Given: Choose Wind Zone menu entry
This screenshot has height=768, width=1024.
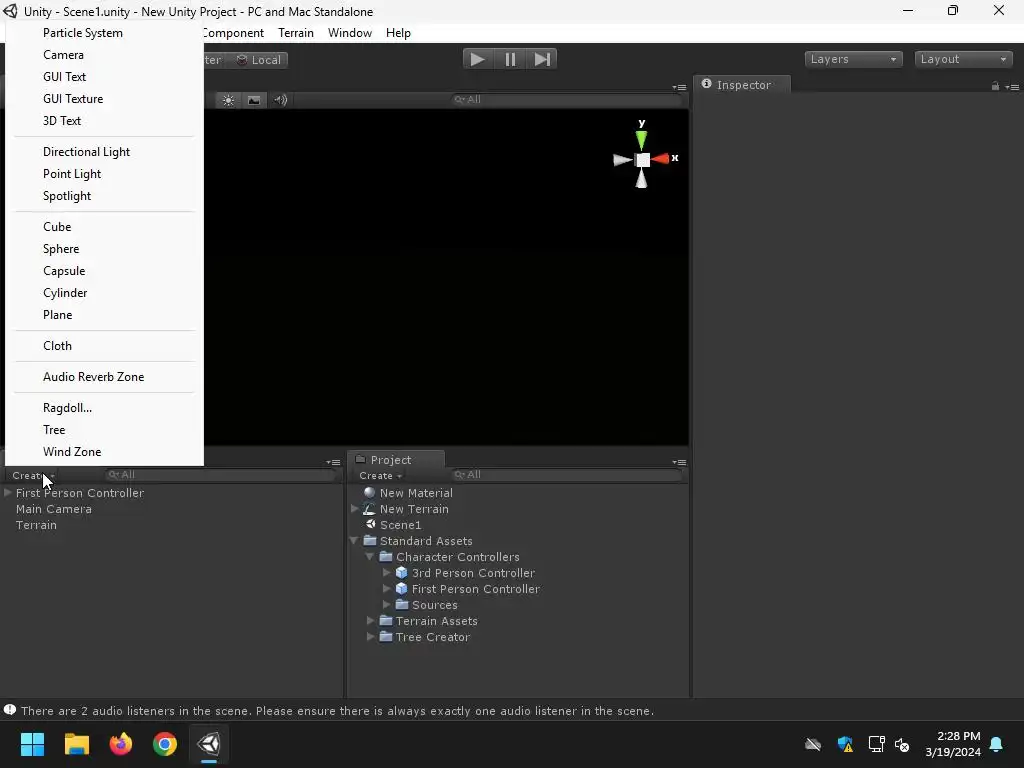Looking at the screenshot, I should 72,452.
